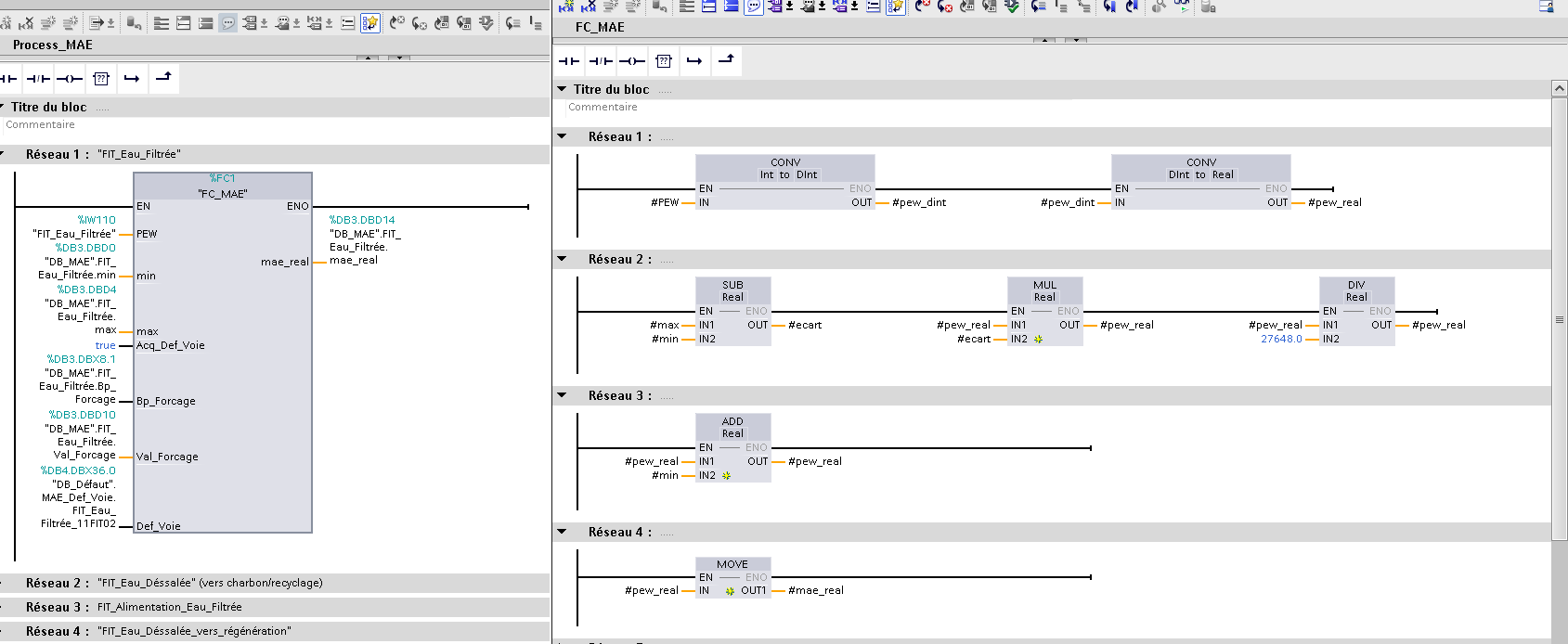The width and height of the screenshot is (1568, 644).
Task: Toggle favorites bar display in FC_MAE toolbar
Action: tap(895, 6)
